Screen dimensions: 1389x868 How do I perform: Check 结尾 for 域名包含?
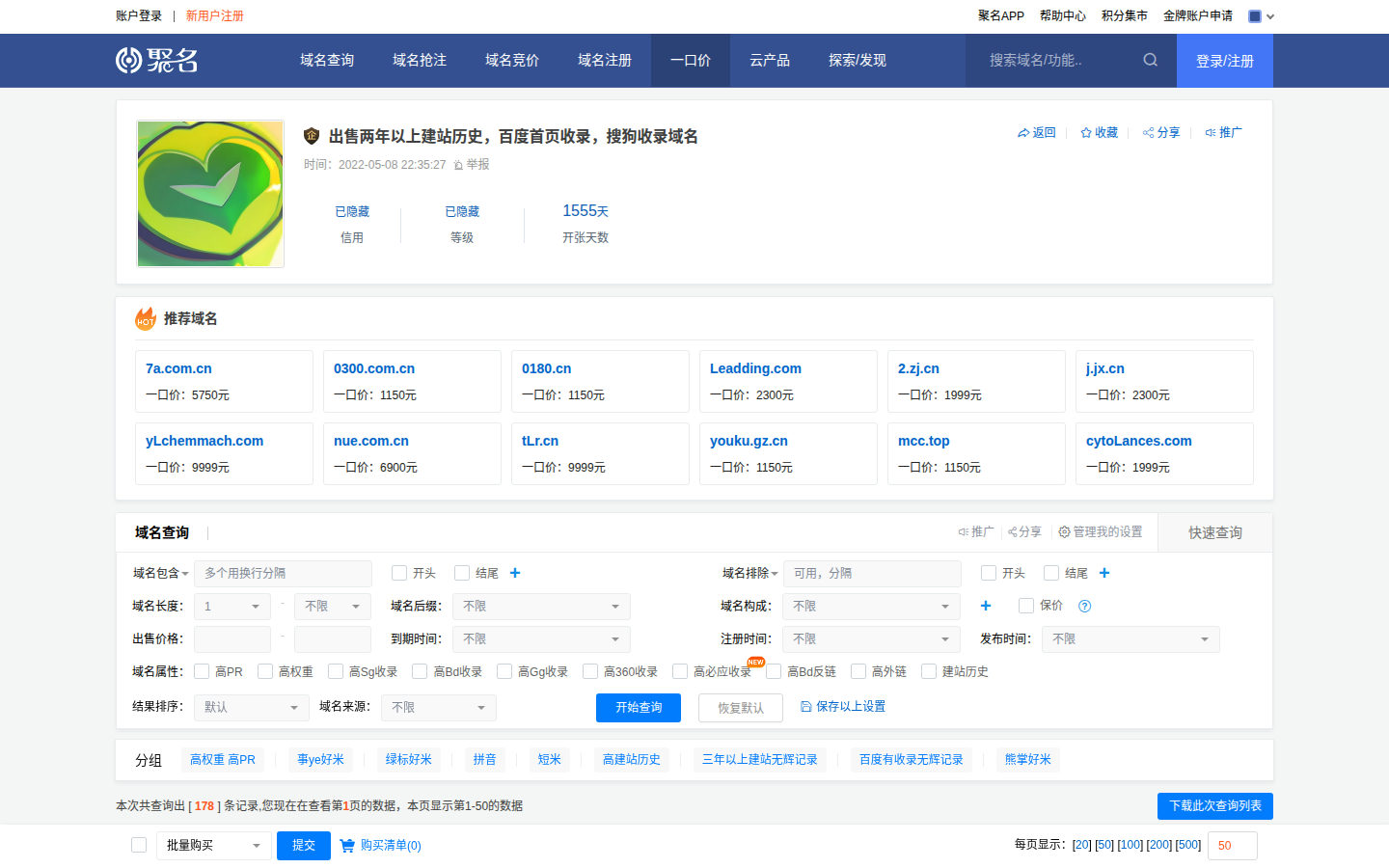(462, 573)
